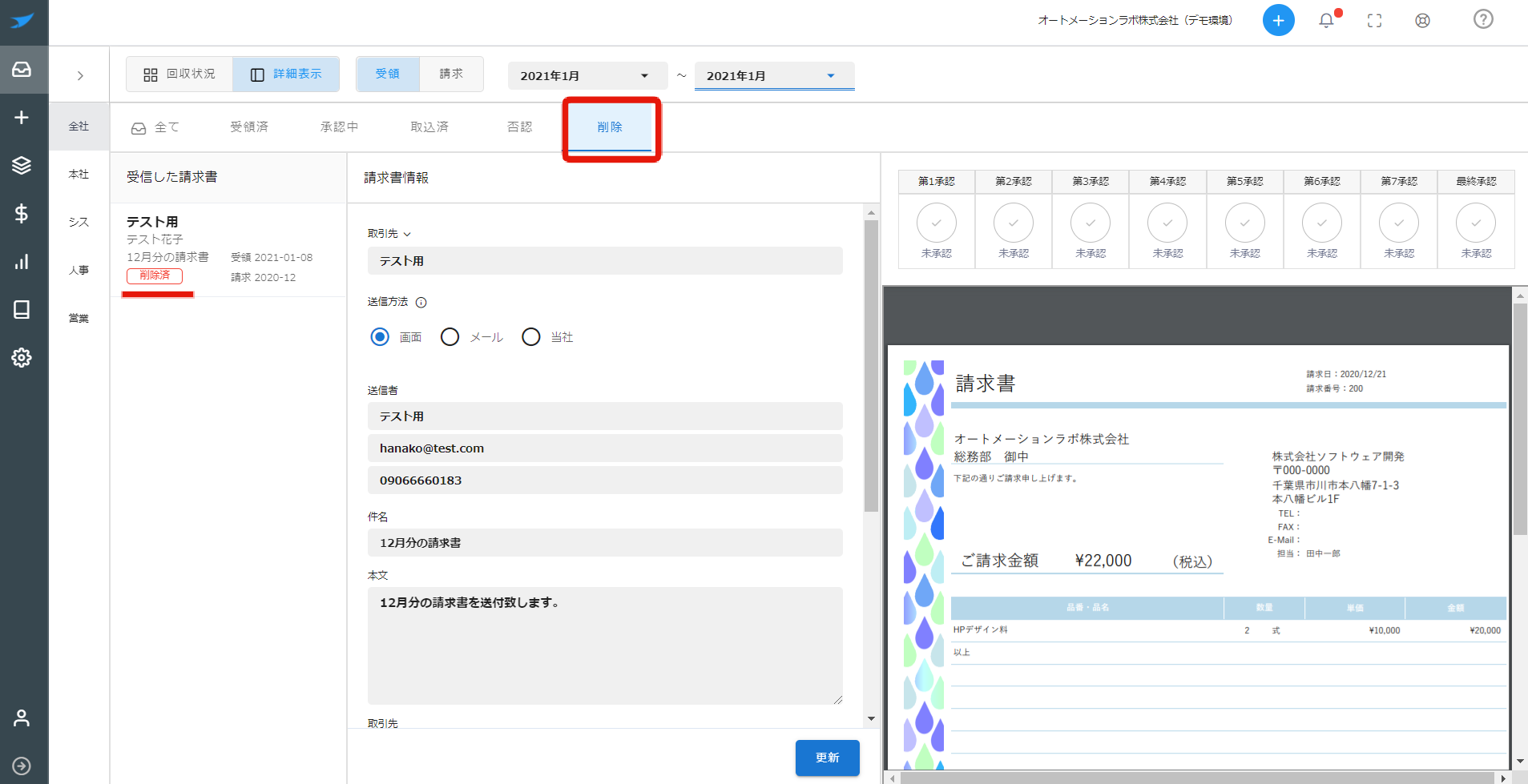The width and height of the screenshot is (1528, 784).
Task: Select シス department
Action: pos(79,223)
